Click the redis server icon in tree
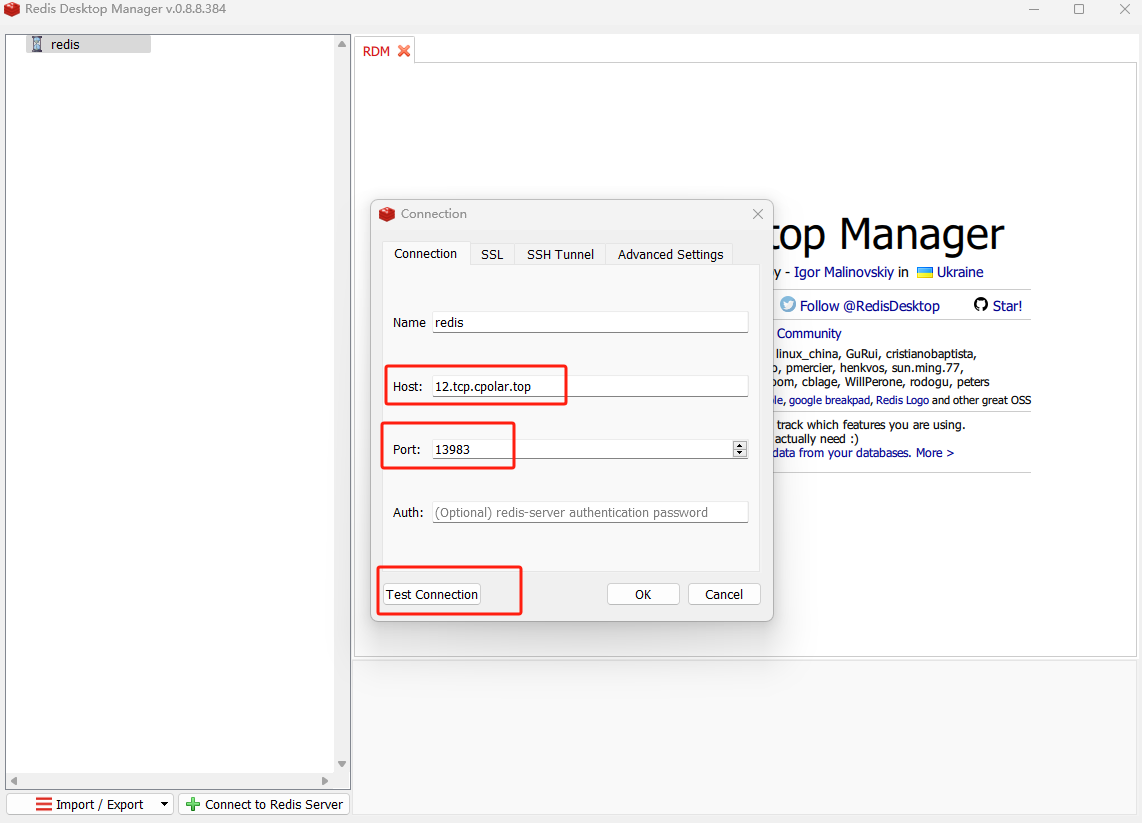Image resolution: width=1142 pixels, height=823 pixels. pyautogui.click(x=37, y=44)
